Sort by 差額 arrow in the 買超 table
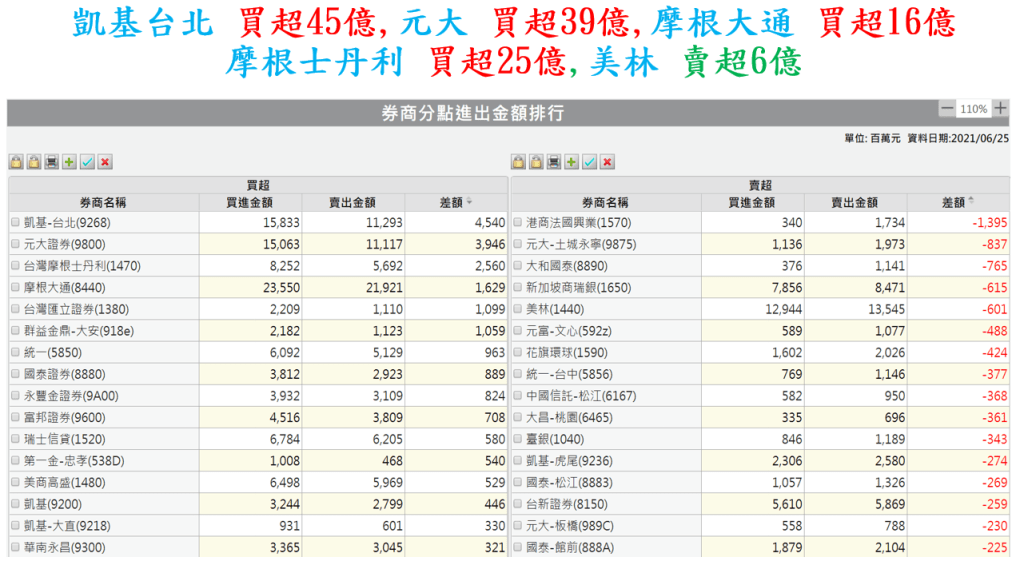The height and width of the screenshot is (569, 1024). [470, 202]
